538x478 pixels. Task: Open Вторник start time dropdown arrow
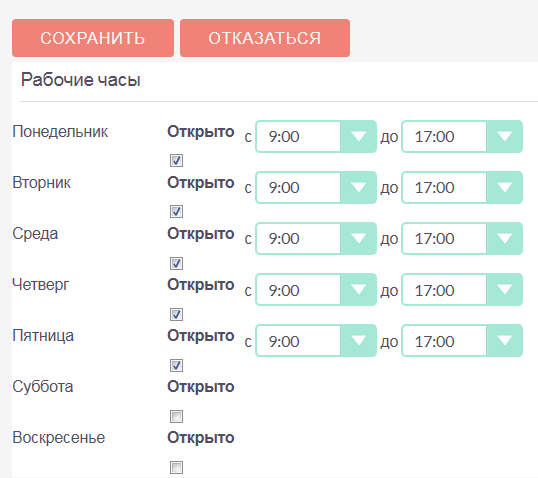[358, 188]
